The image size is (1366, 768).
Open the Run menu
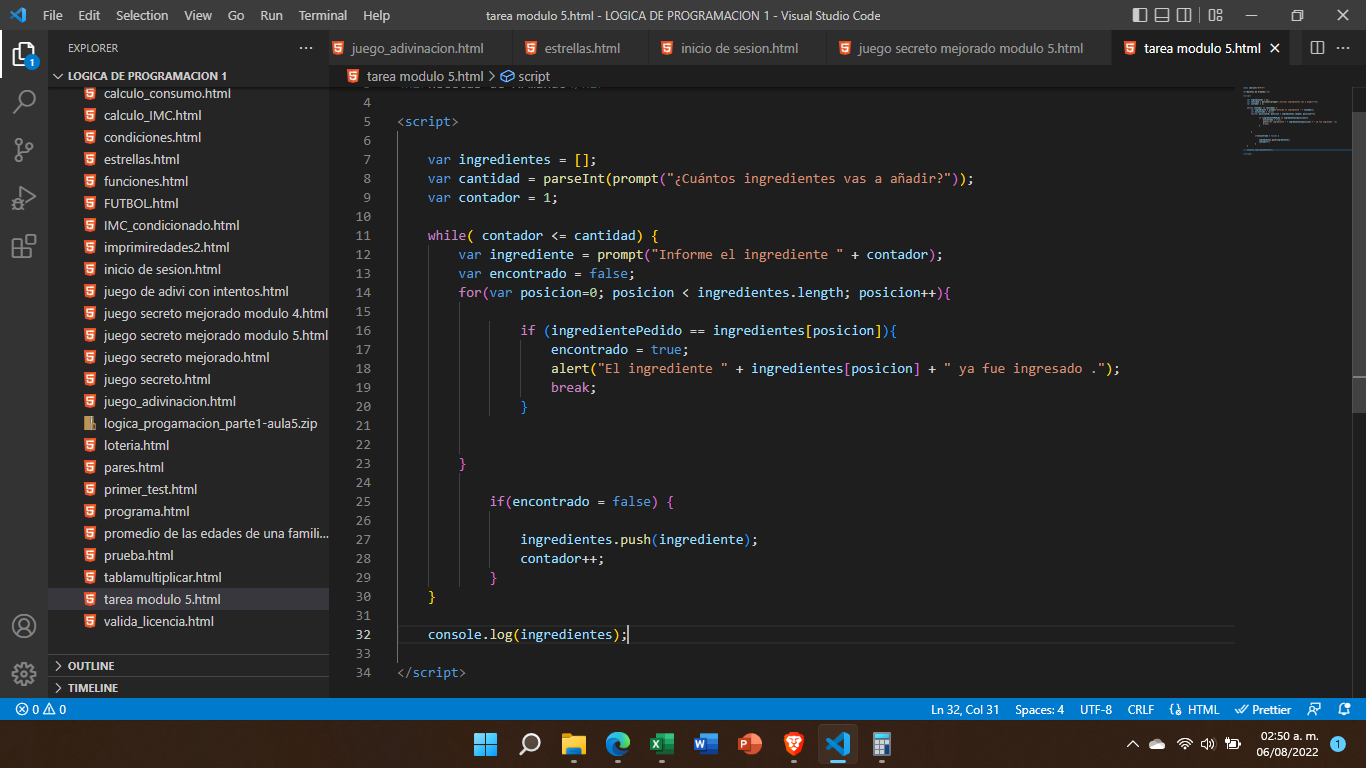pyautogui.click(x=271, y=15)
